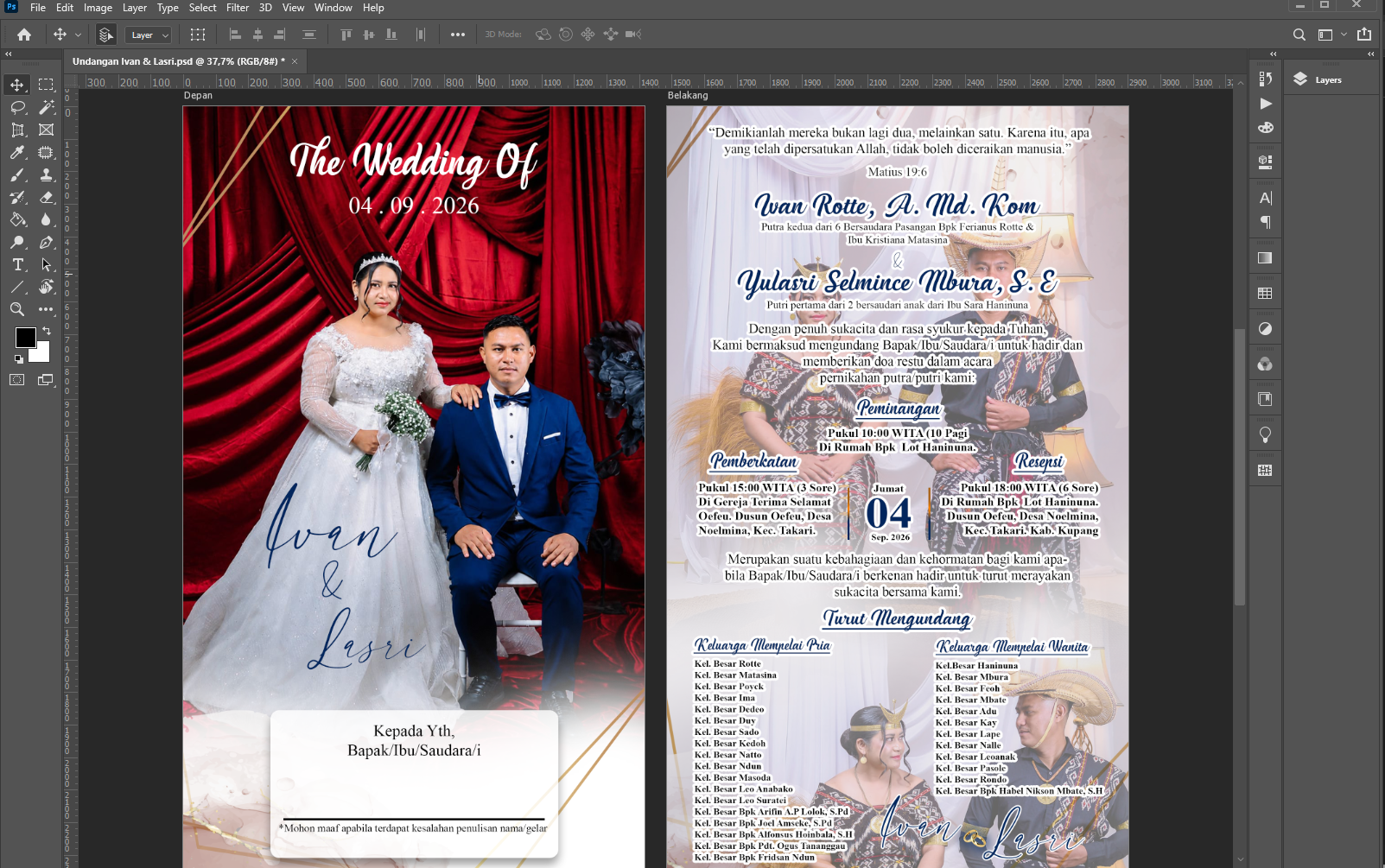Select the Horizontal Type tool
The image size is (1385, 868).
17,264
